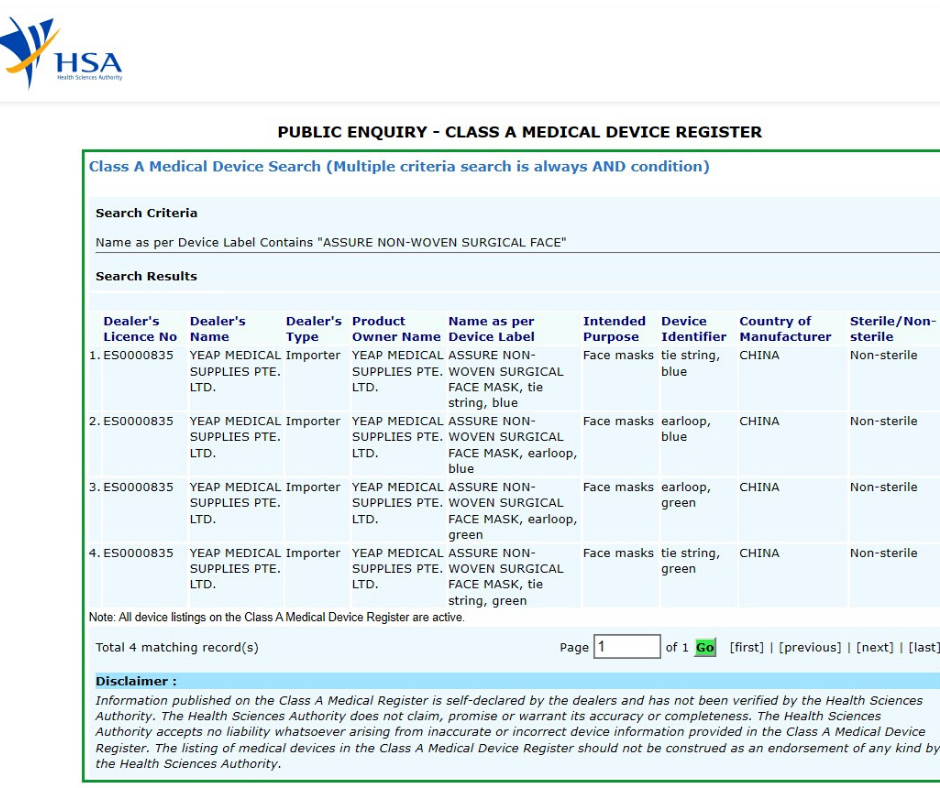Sort by Country of Manufacturer column header
Image resolution: width=940 pixels, height=788 pixels.
click(785, 329)
